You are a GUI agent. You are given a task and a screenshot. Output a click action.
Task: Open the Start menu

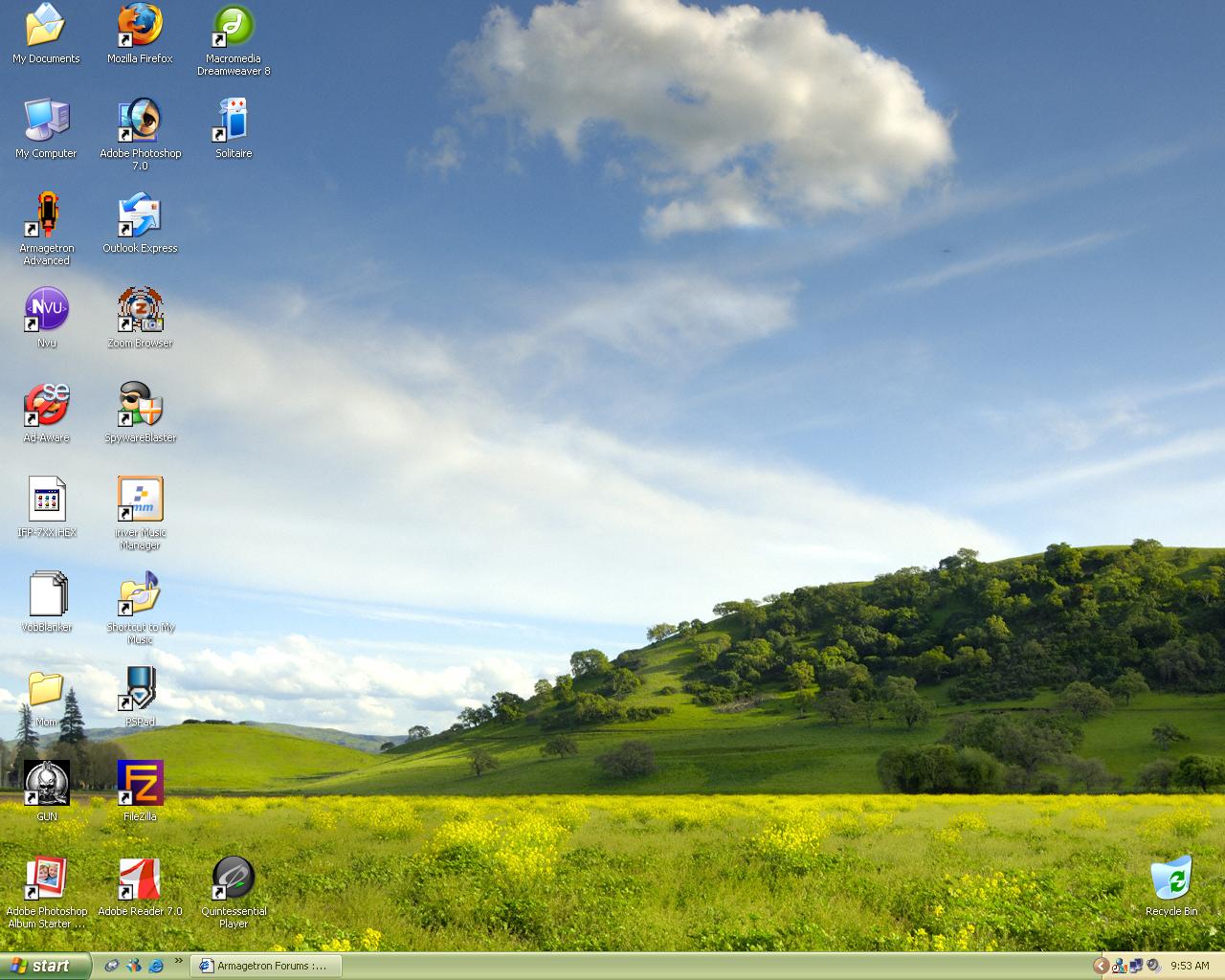46,966
